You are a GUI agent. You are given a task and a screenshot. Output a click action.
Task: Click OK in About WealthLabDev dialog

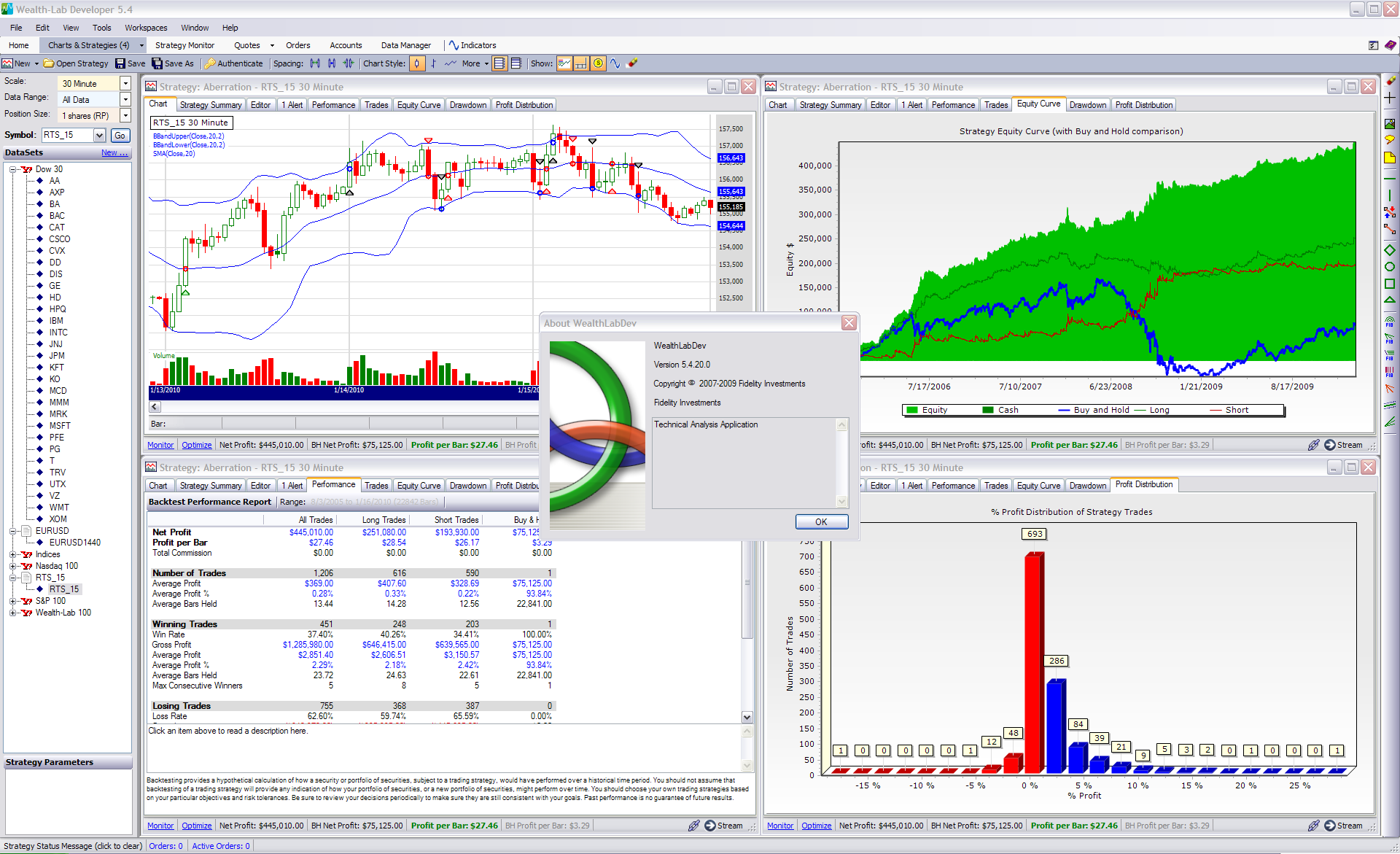[821, 522]
